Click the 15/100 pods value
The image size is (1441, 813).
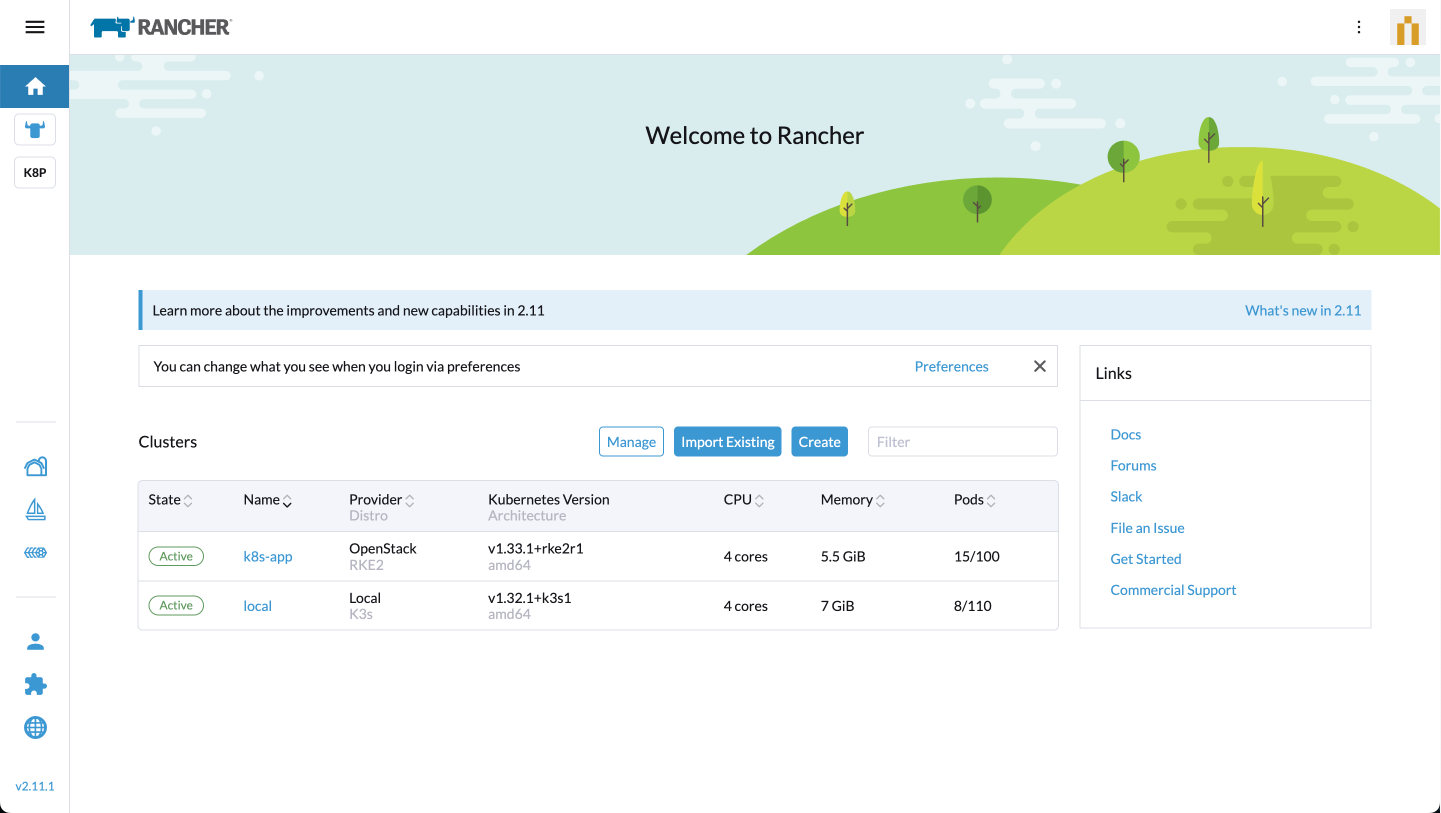(x=977, y=557)
